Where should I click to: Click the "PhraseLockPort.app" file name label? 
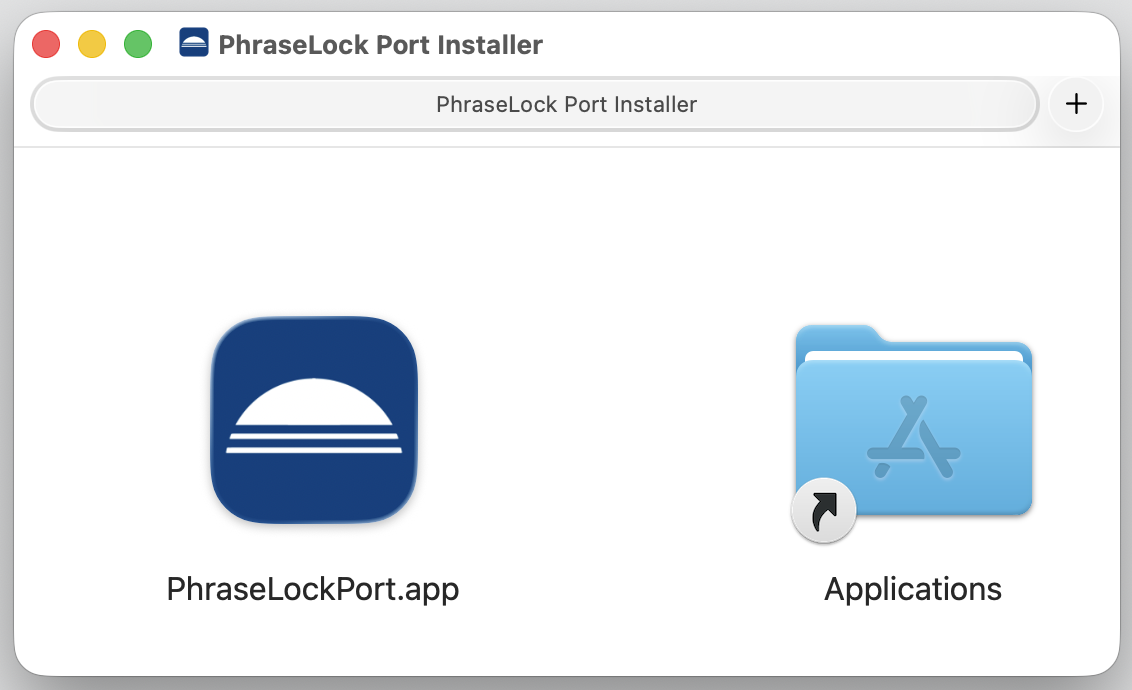tap(313, 589)
